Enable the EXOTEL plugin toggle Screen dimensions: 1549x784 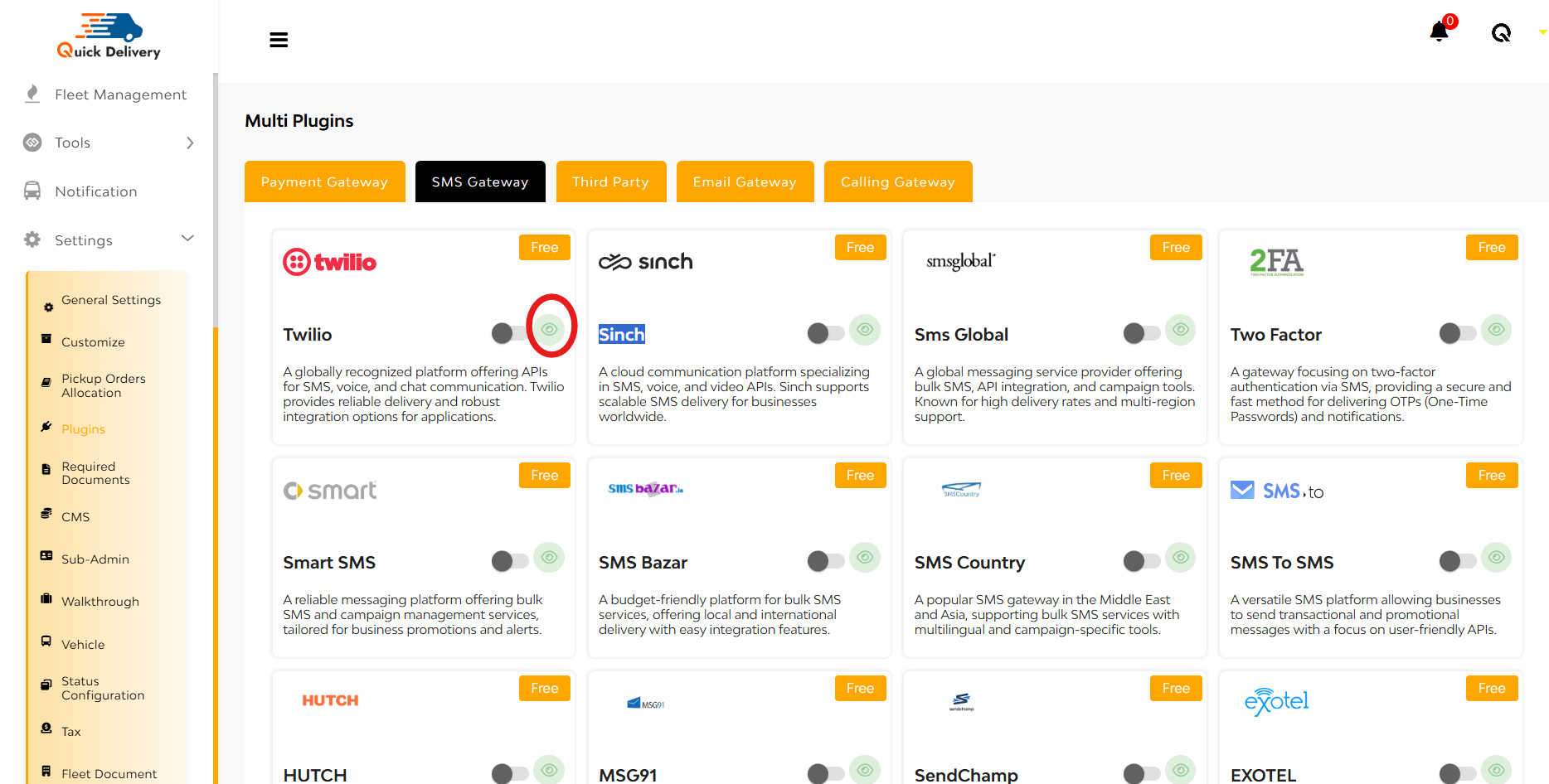pyautogui.click(x=1458, y=774)
